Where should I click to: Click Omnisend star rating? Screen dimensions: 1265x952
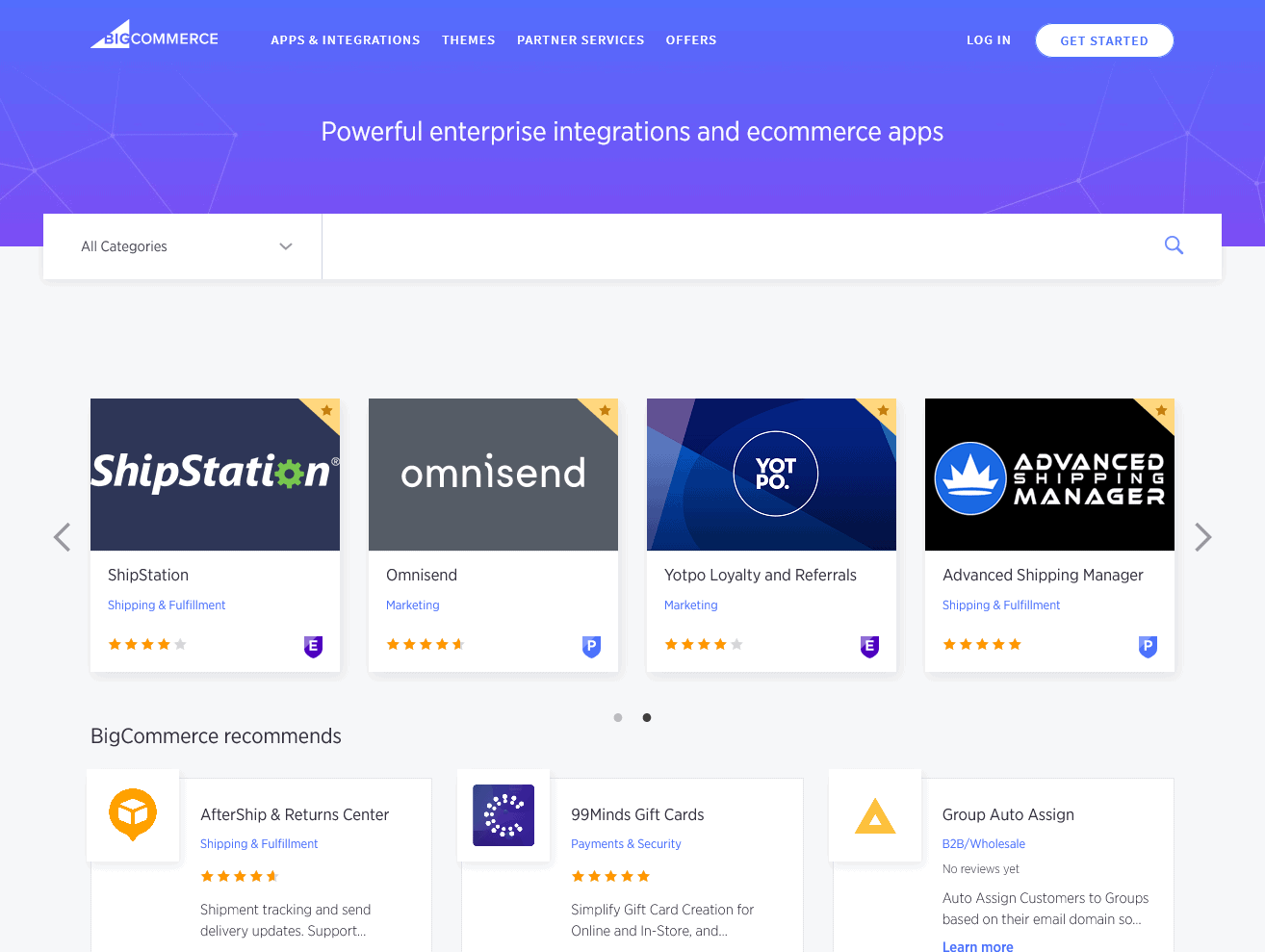click(426, 644)
